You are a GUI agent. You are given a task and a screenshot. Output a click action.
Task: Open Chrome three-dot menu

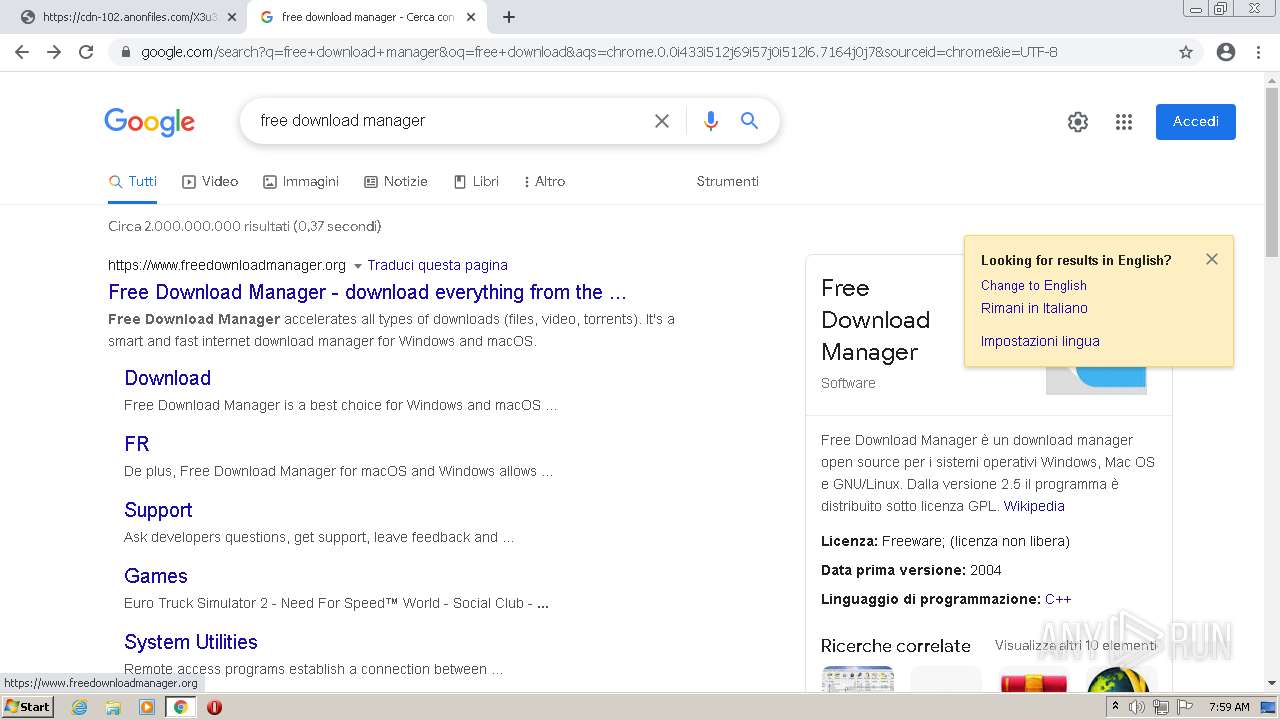click(1258, 52)
